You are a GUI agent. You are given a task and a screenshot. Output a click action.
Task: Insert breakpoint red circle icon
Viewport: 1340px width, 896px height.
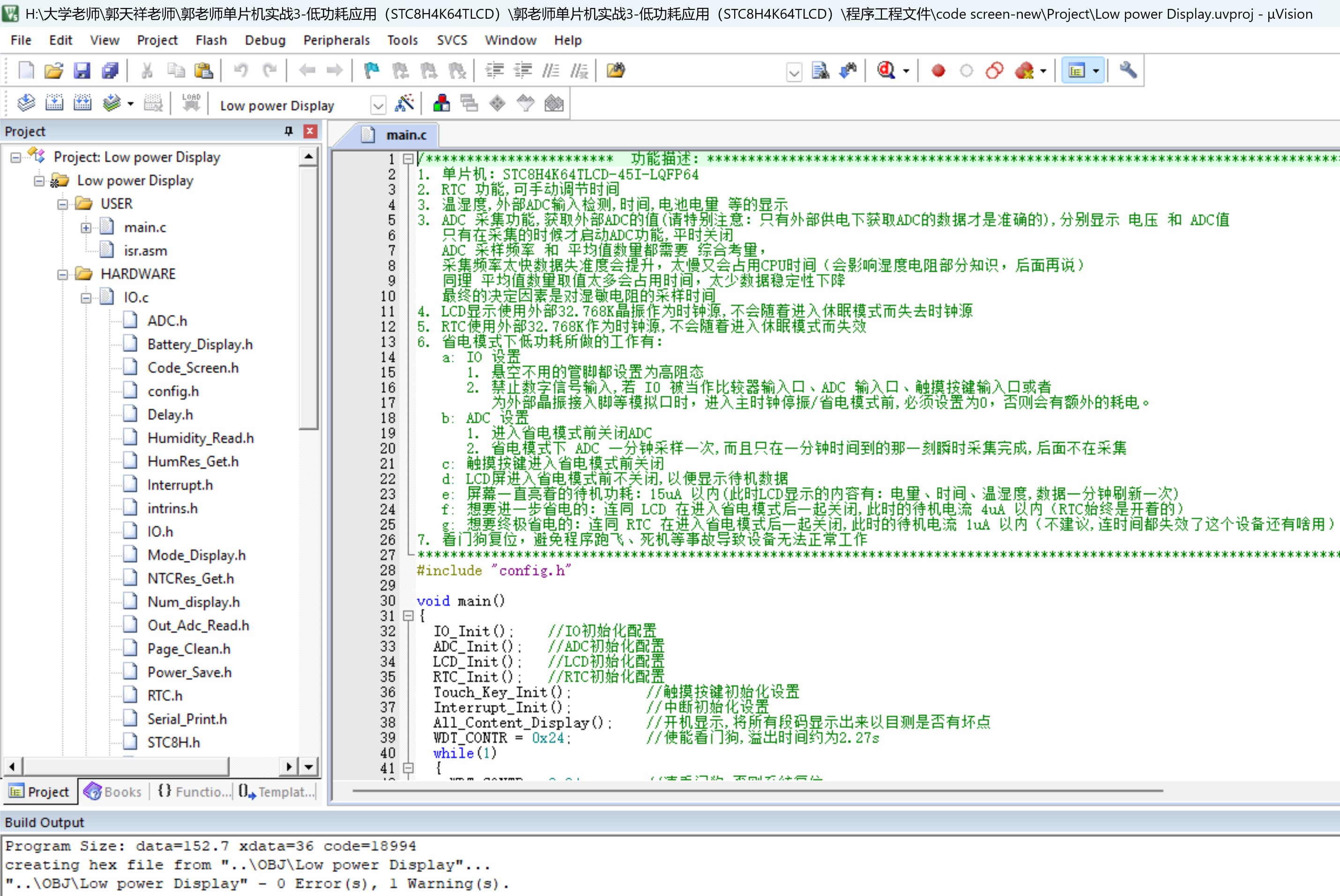point(938,71)
